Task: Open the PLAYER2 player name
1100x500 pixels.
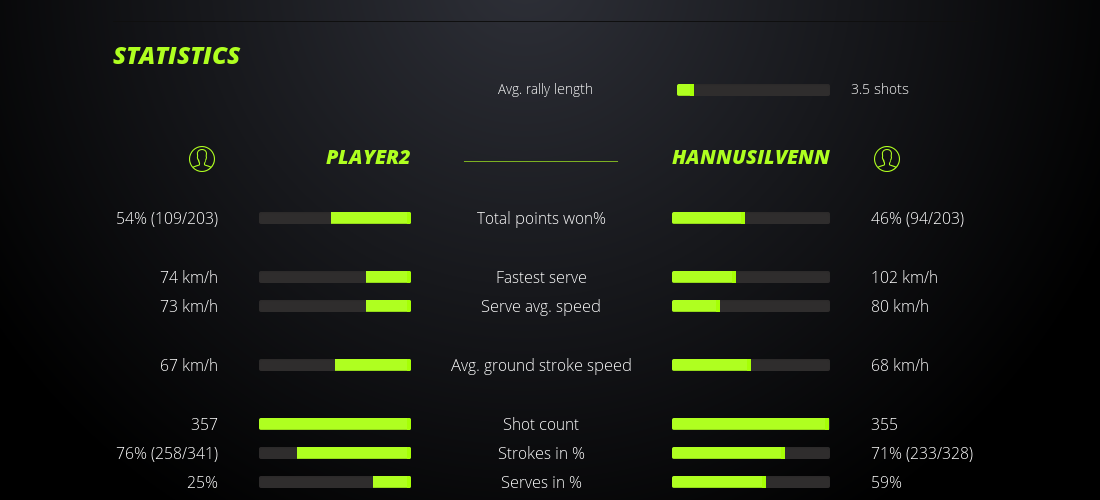Action: [x=368, y=158]
